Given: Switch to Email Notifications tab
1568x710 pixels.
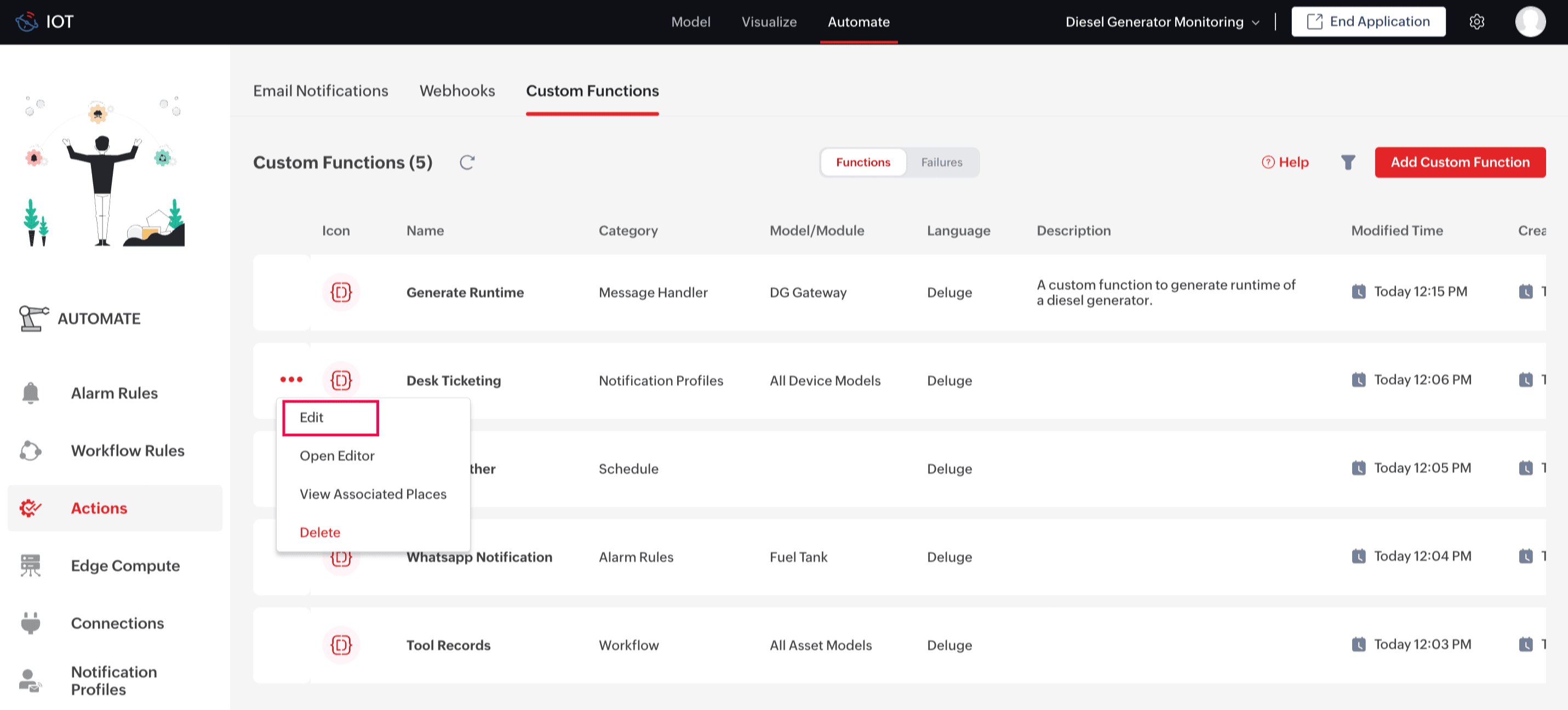Looking at the screenshot, I should coord(320,91).
